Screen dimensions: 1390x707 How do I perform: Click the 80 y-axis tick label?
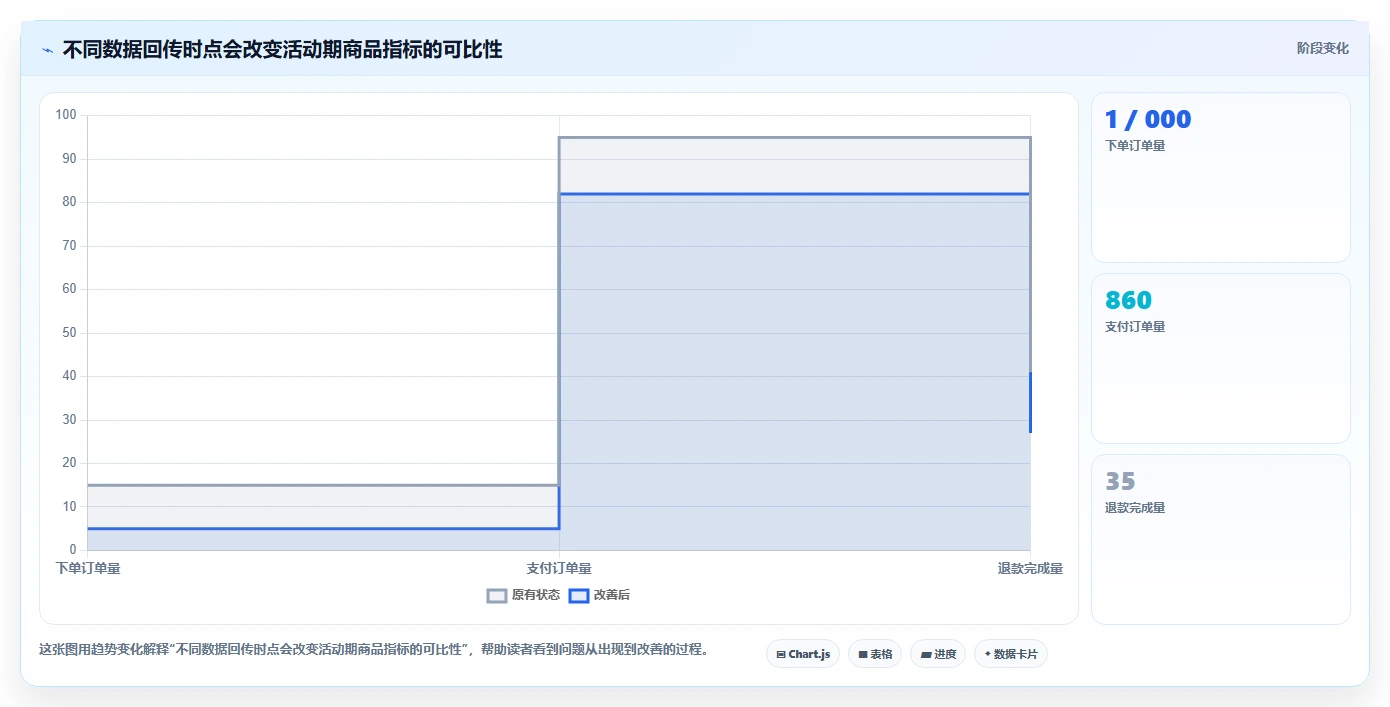[x=69, y=202]
